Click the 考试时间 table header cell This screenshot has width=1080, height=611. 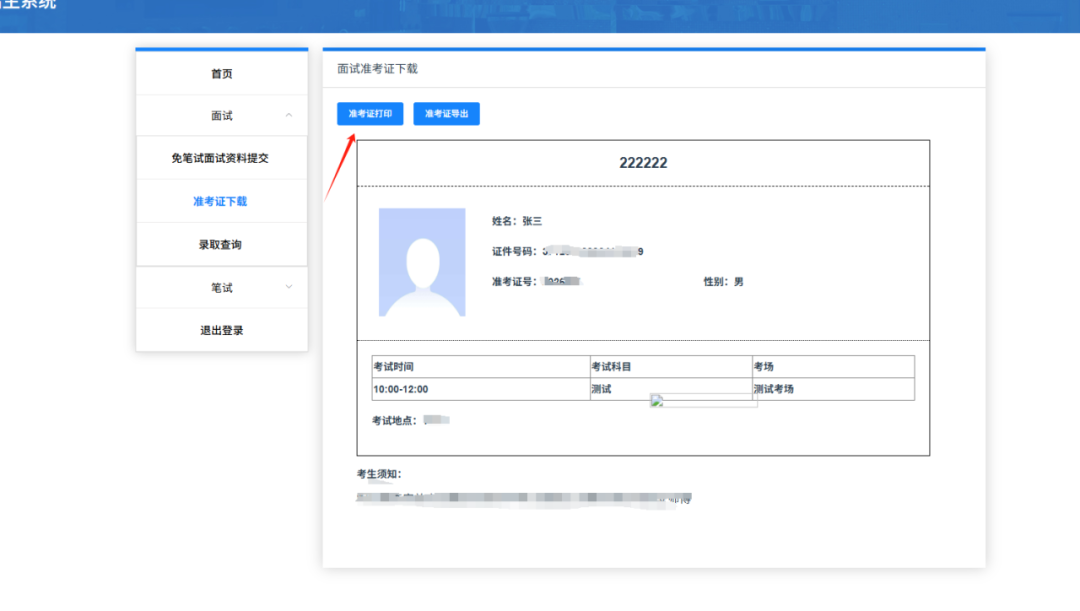tap(393, 367)
